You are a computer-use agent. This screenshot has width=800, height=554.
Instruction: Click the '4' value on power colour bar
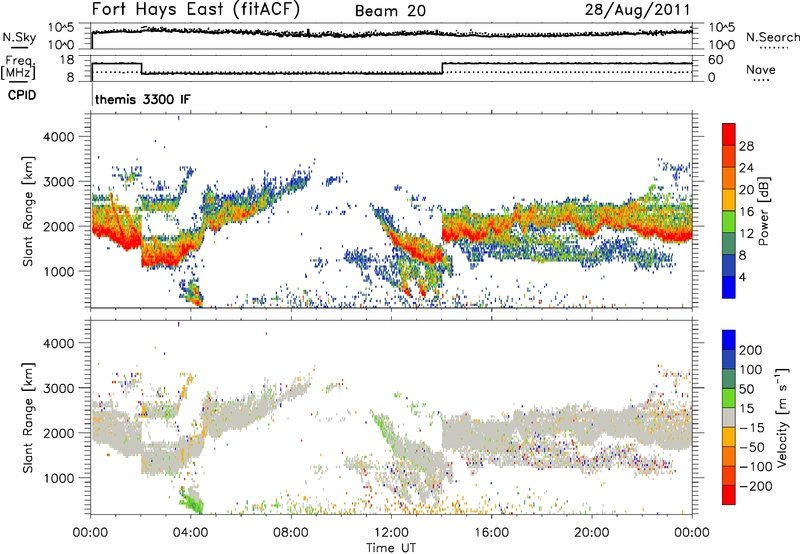[x=742, y=277]
